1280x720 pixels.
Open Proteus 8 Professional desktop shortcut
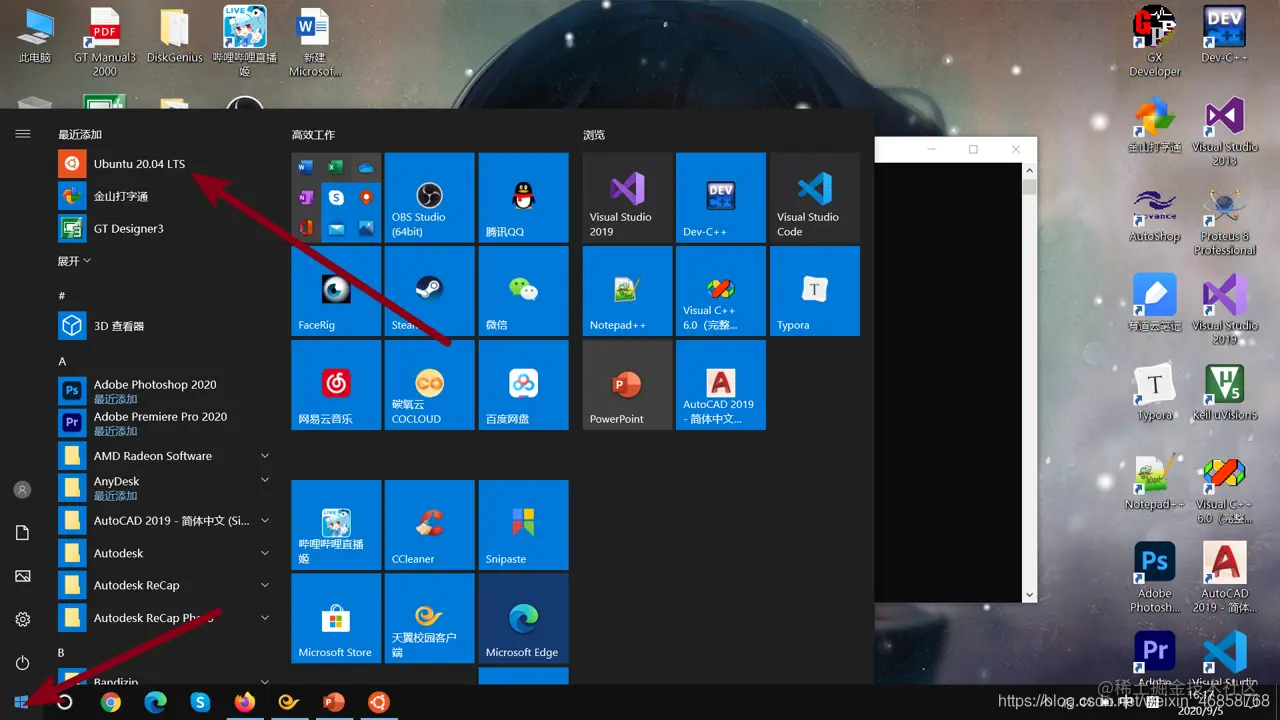click(1224, 221)
